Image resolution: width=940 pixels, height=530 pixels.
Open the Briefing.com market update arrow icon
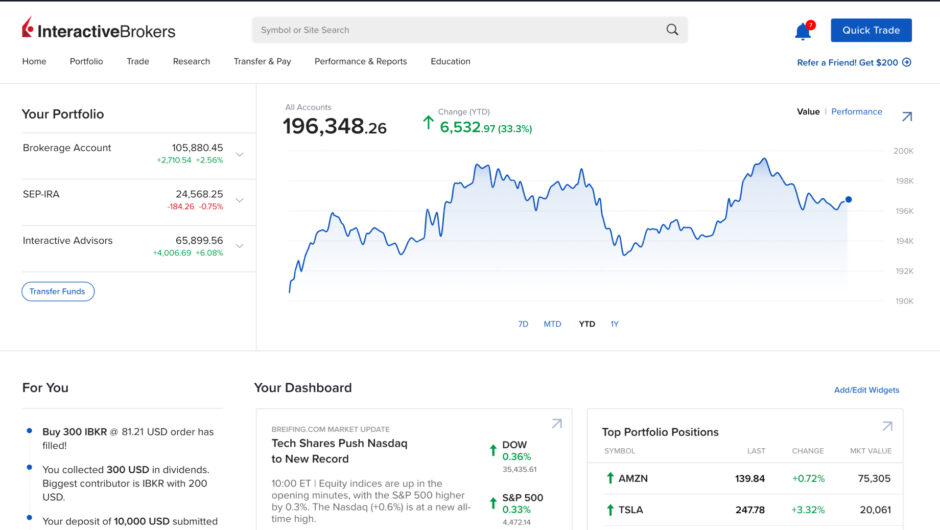pos(557,423)
